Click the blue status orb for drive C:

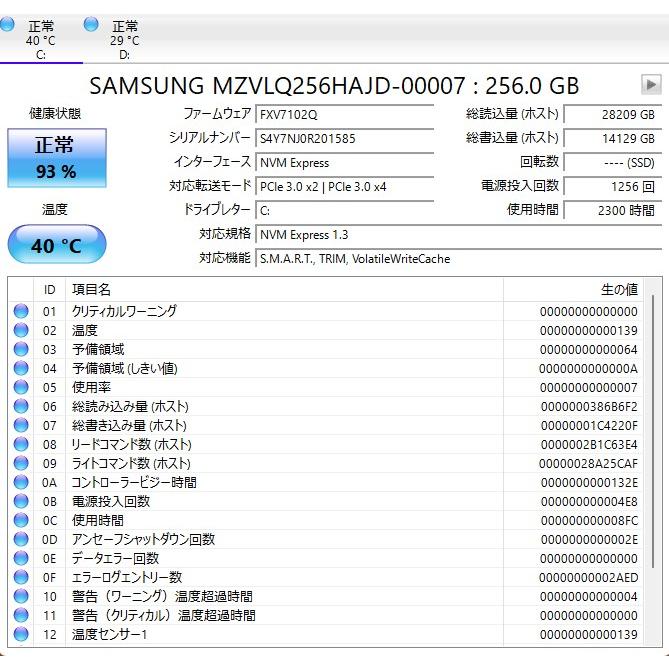6,24
